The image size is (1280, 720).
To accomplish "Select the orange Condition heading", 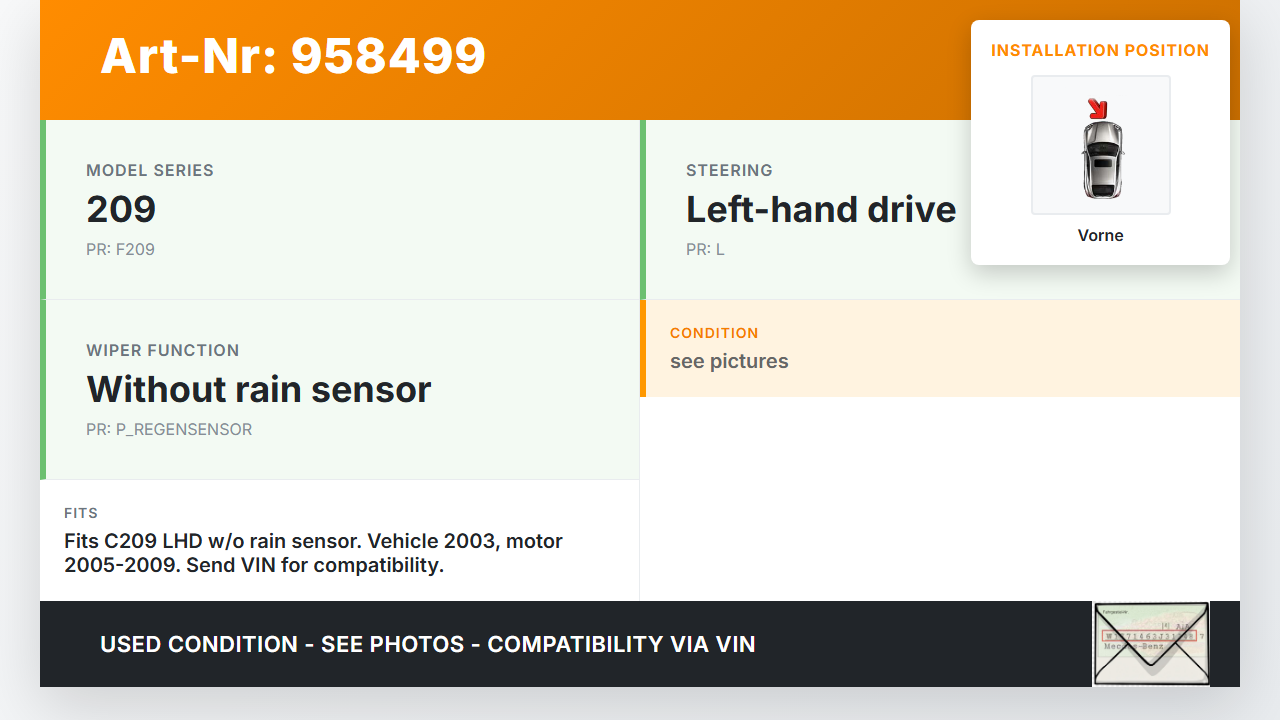I will (x=714, y=333).
